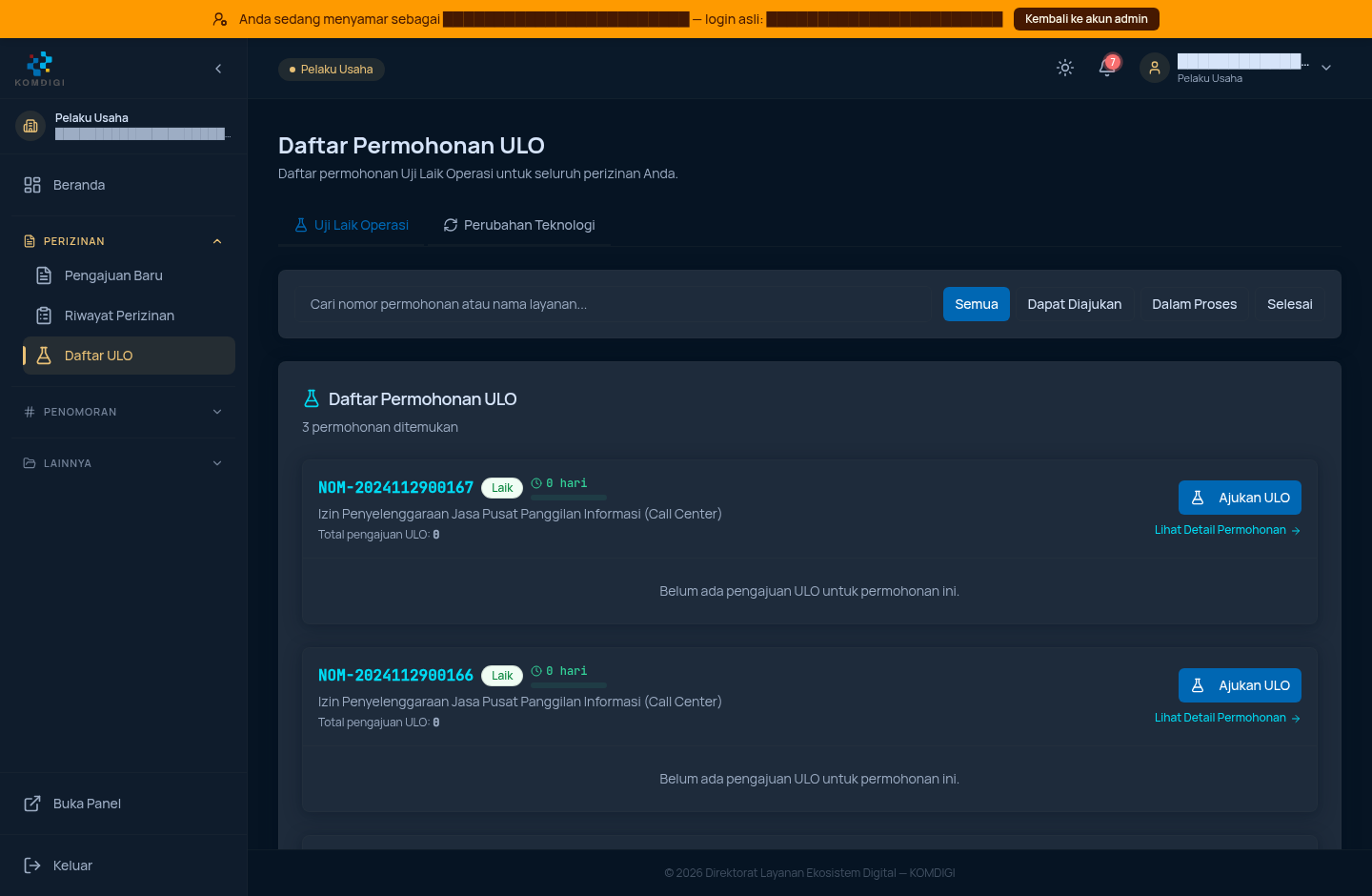
Task: Click the Daftar ULO flask icon
Action: tap(44, 356)
